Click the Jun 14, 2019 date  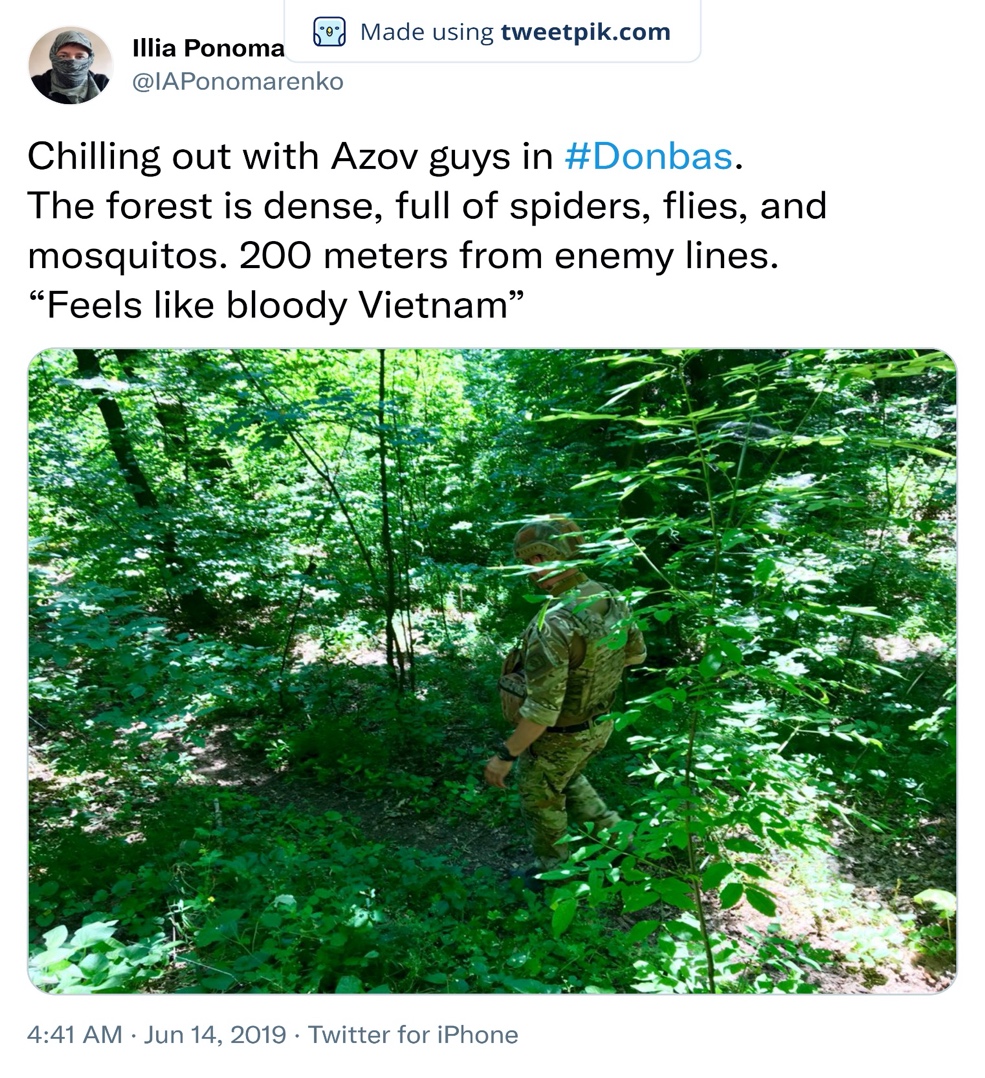214,1035
